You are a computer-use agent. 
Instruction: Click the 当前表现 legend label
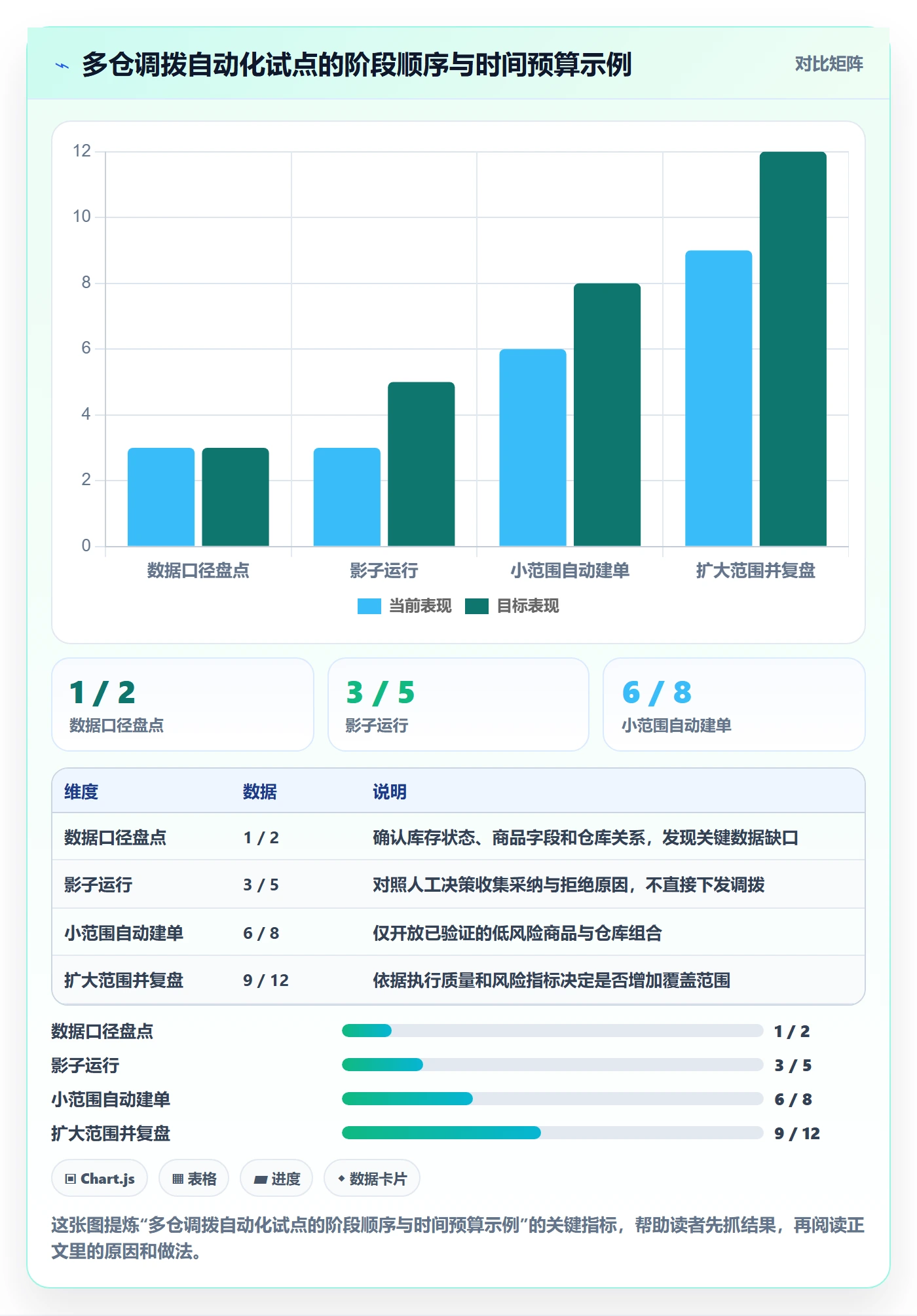pyautogui.click(x=420, y=606)
